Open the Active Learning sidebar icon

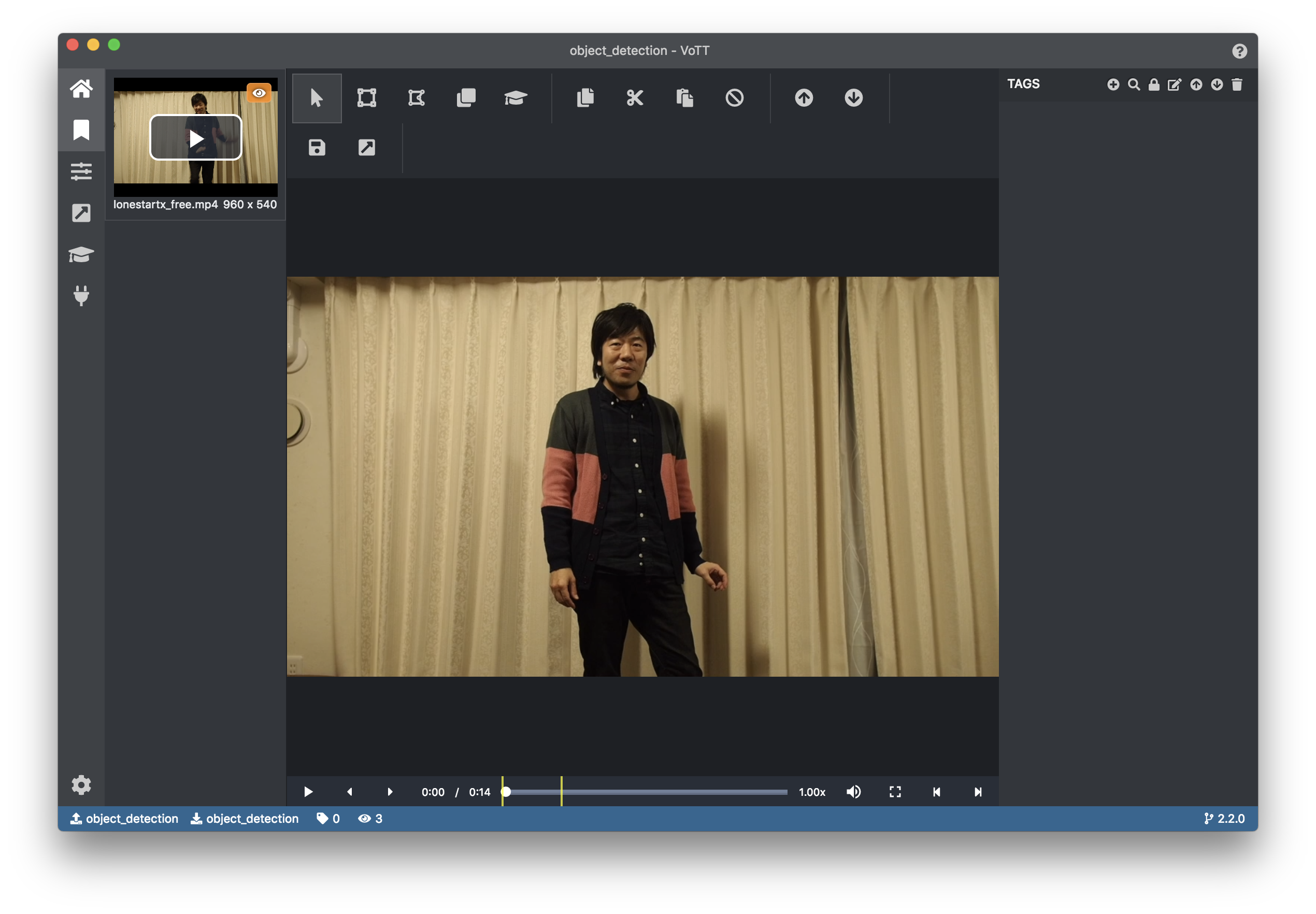(81, 254)
